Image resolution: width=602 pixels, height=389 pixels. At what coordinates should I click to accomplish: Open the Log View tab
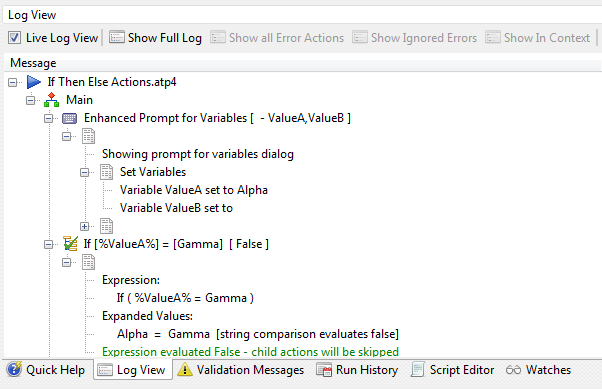[x=132, y=370]
